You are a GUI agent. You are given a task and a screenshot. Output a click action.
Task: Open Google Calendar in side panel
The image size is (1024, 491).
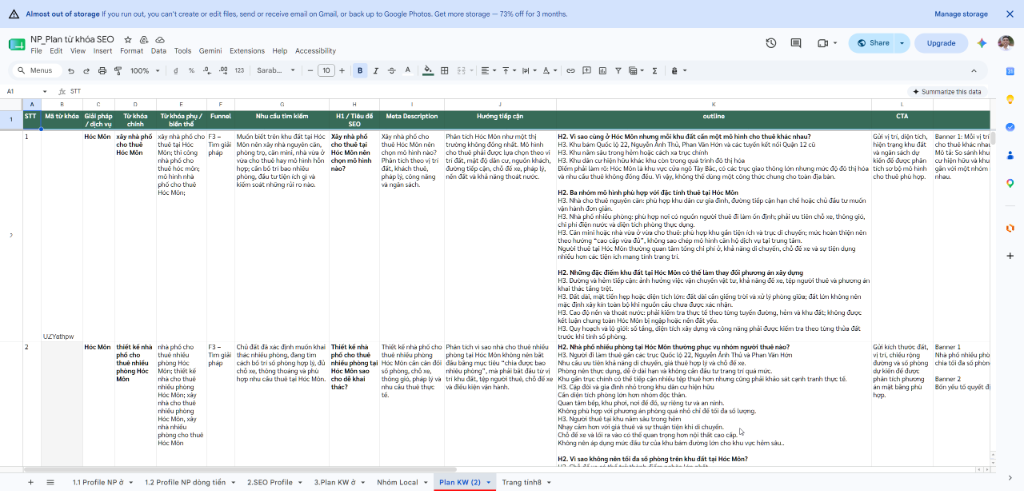(x=1010, y=71)
